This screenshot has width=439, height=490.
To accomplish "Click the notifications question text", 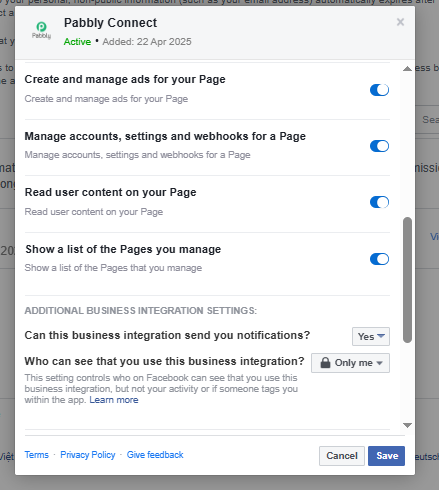I will coord(167,335).
